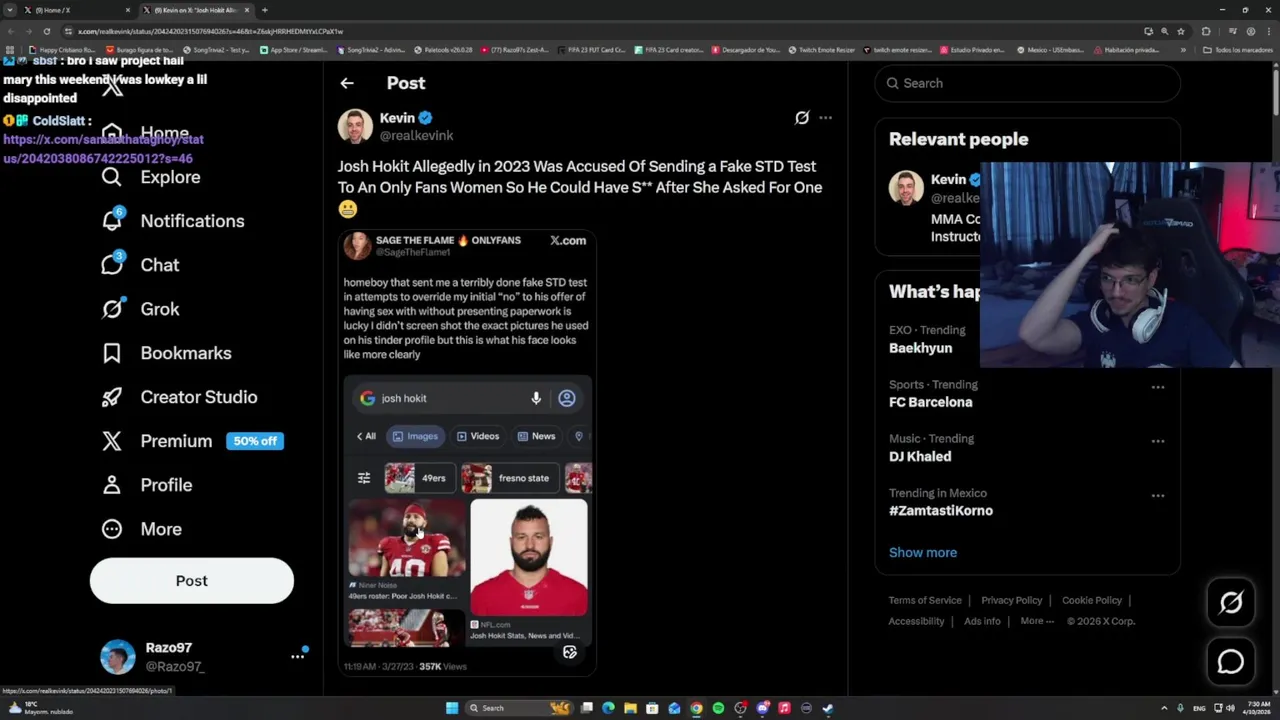Screen dimensions: 1280x720
Task: Open the More menu in sidebar
Action: pos(141,529)
